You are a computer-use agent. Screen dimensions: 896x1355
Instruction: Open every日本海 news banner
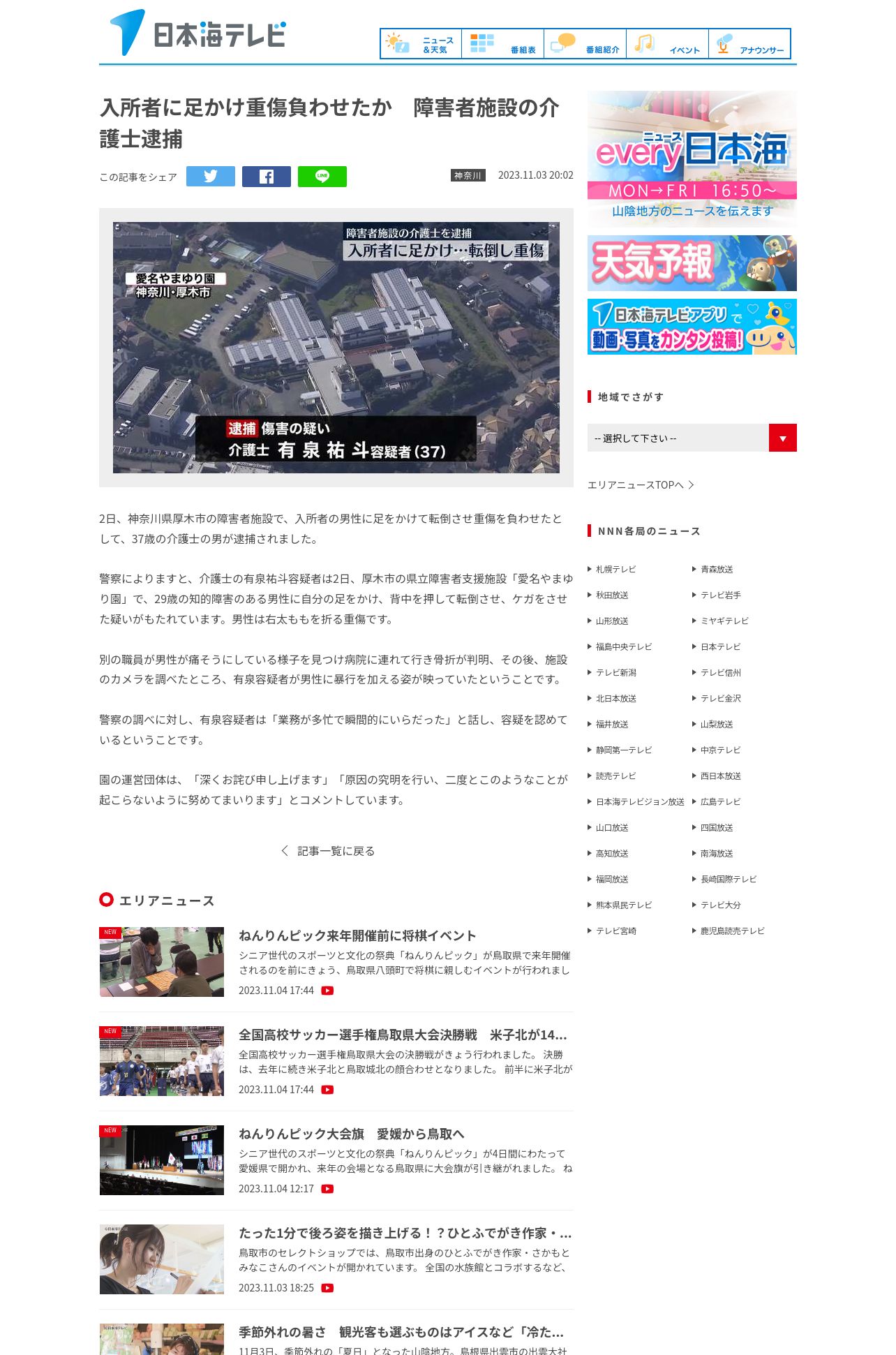(x=692, y=159)
